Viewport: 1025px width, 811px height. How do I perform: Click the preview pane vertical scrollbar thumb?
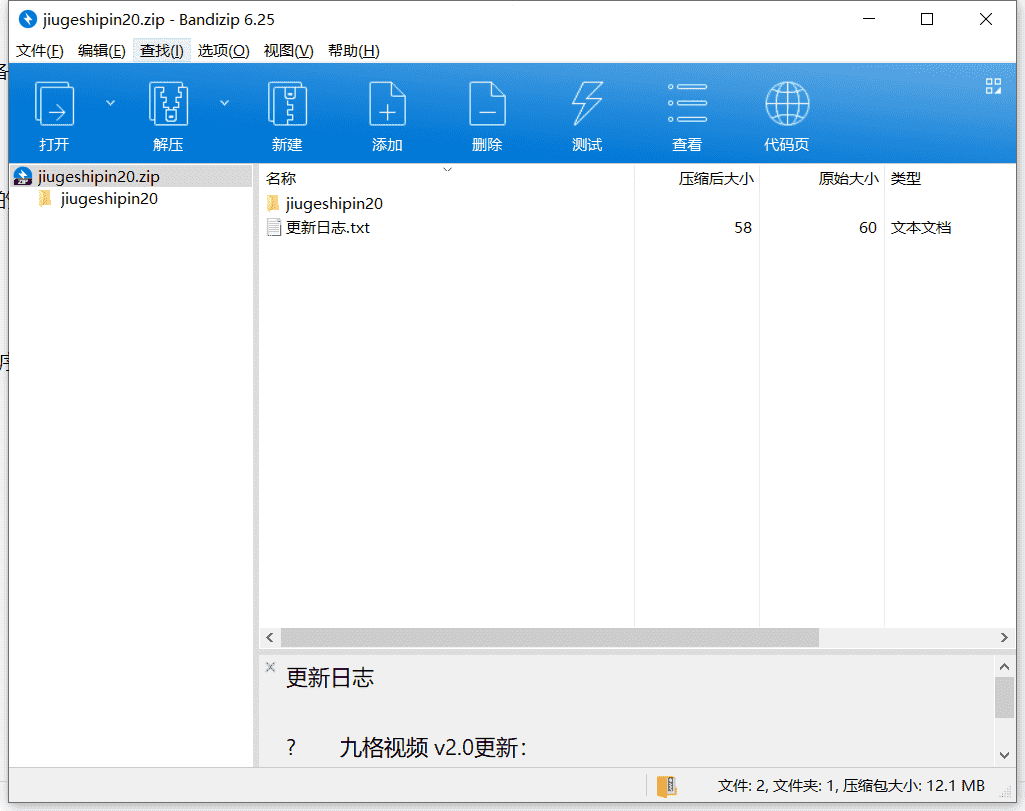coord(1004,697)
